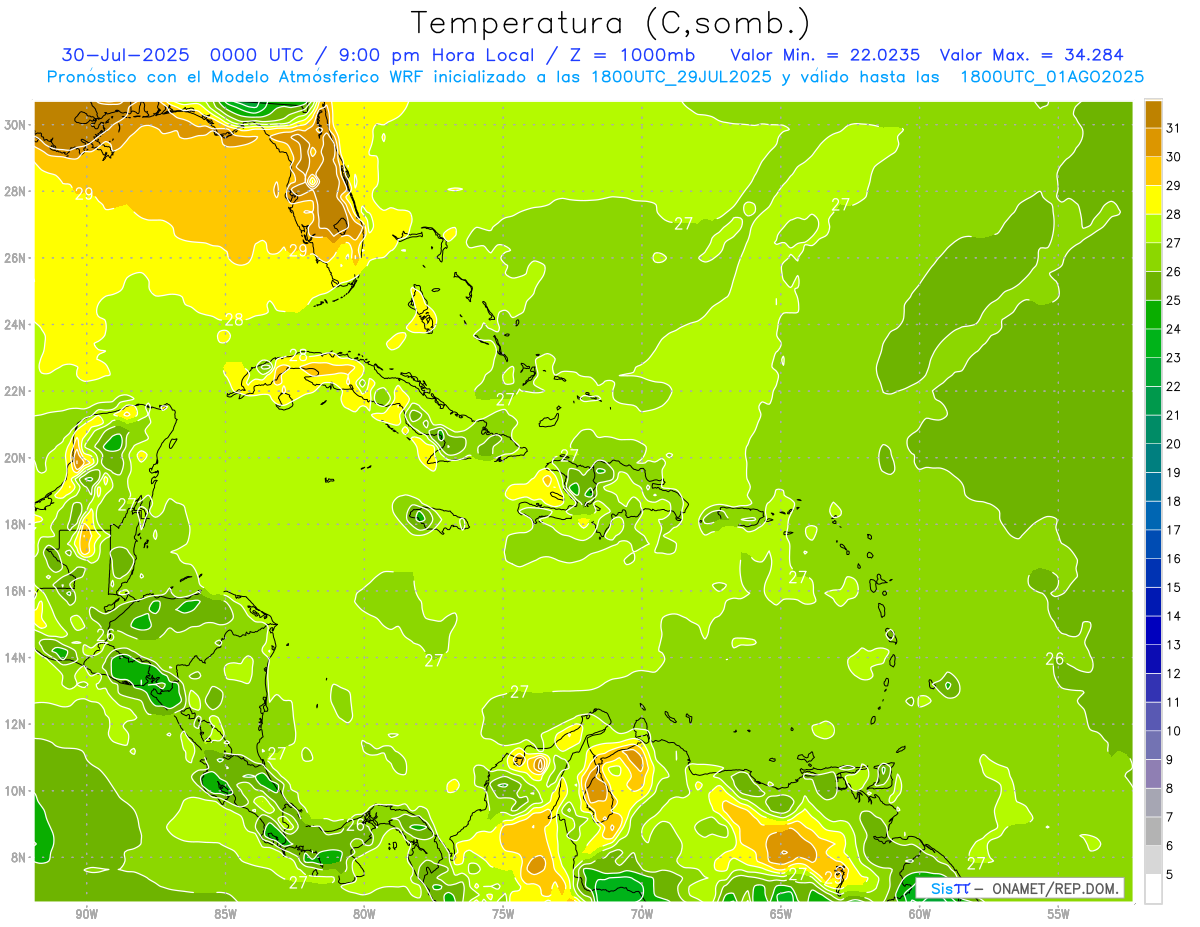This screenshot has height=927, width=1200.
Task: Click the navy blue swatch between 13 and 14
Action: [x=1153, y=630]
